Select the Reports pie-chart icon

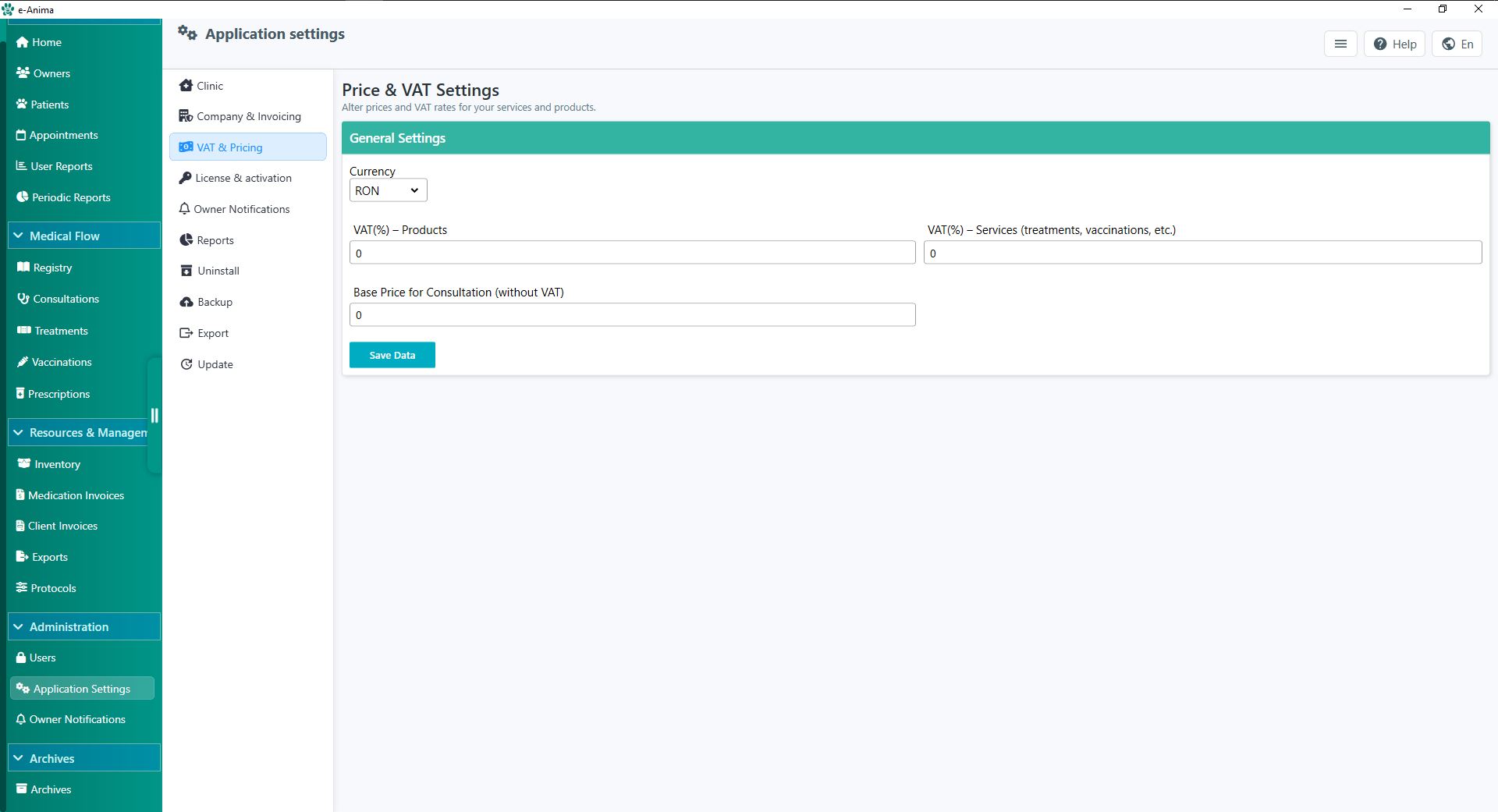pyautogui.click(x=186, y=240)
